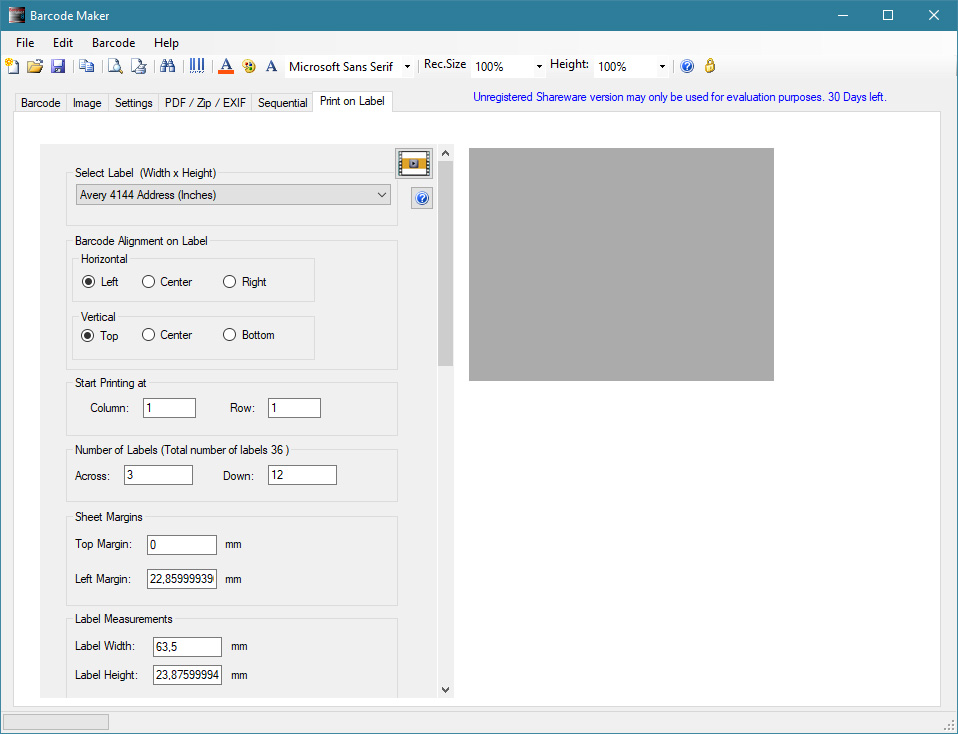Click the New document icon in toolbar
This screenshot has height=734, width=958.
pyautogui.click(x=12, y=66)
